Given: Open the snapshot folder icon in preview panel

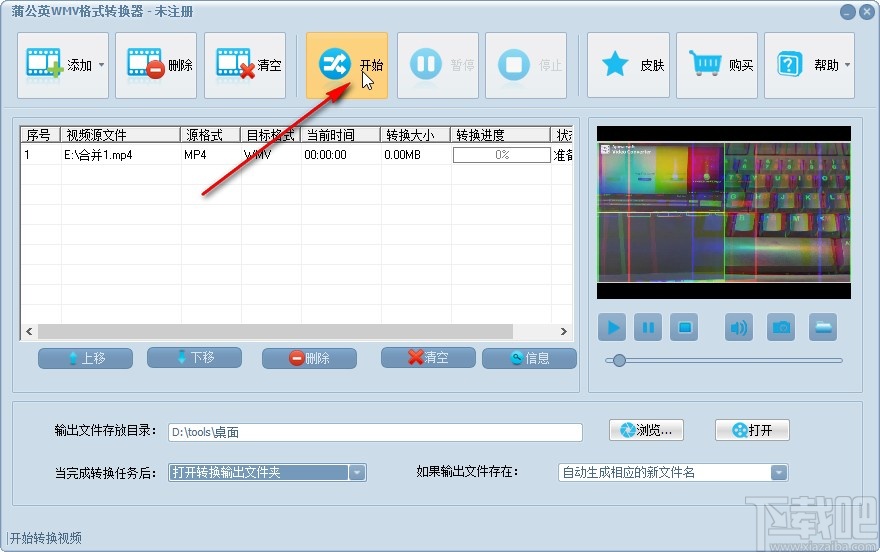Looking at the screenshot, I should (x=823, y=327).
